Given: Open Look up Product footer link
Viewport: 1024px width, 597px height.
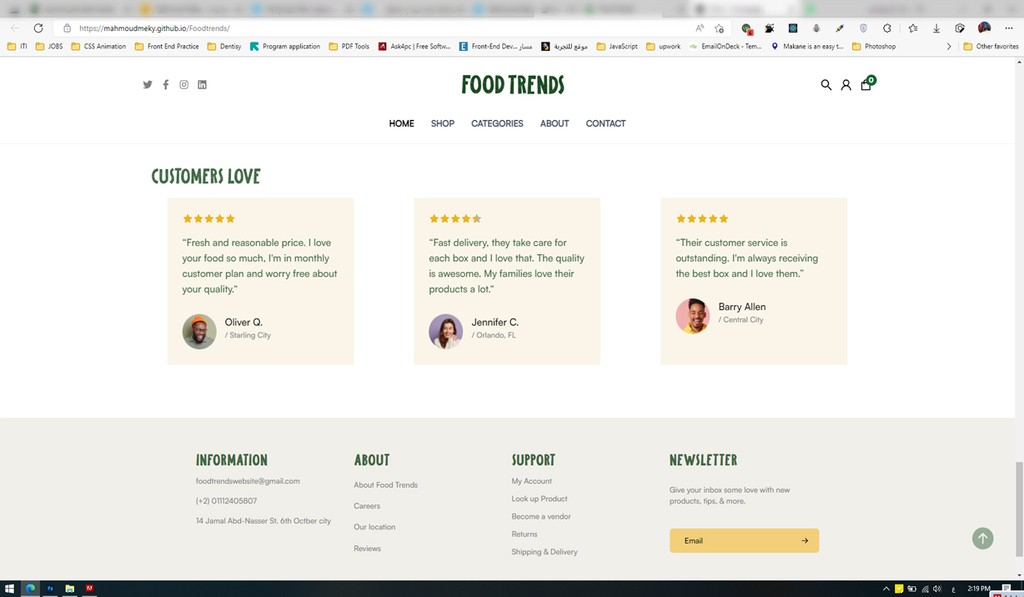Looking at the screenshot, I should pos(539,498).
